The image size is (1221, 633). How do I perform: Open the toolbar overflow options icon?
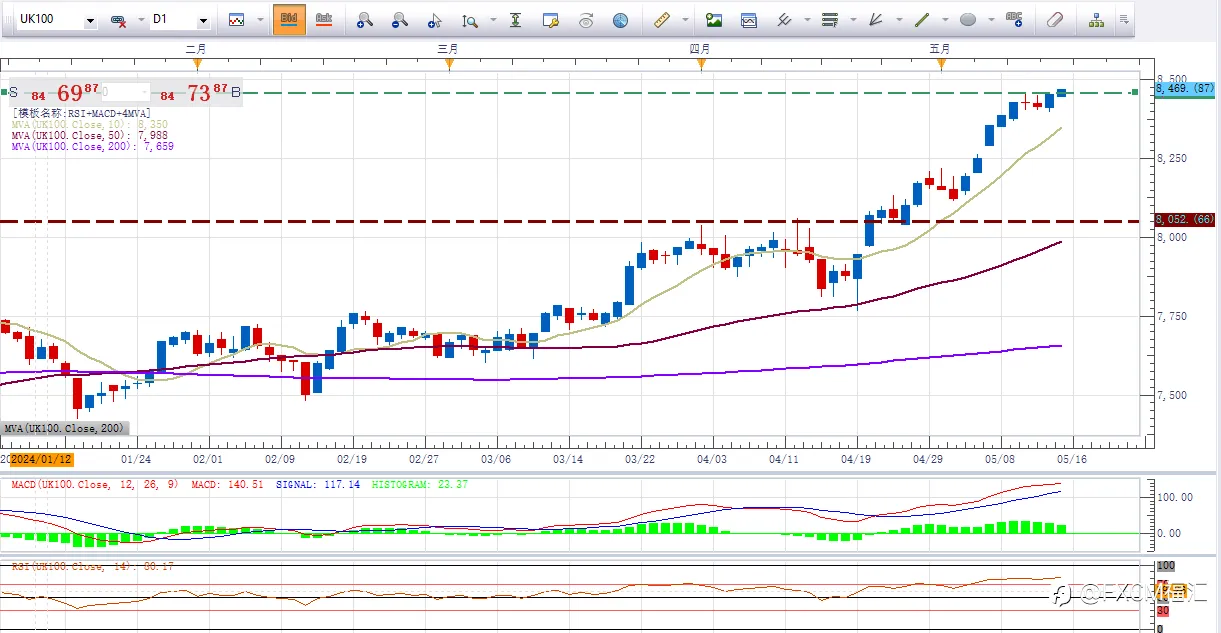pyautogui.click(x=1125, y=20)
